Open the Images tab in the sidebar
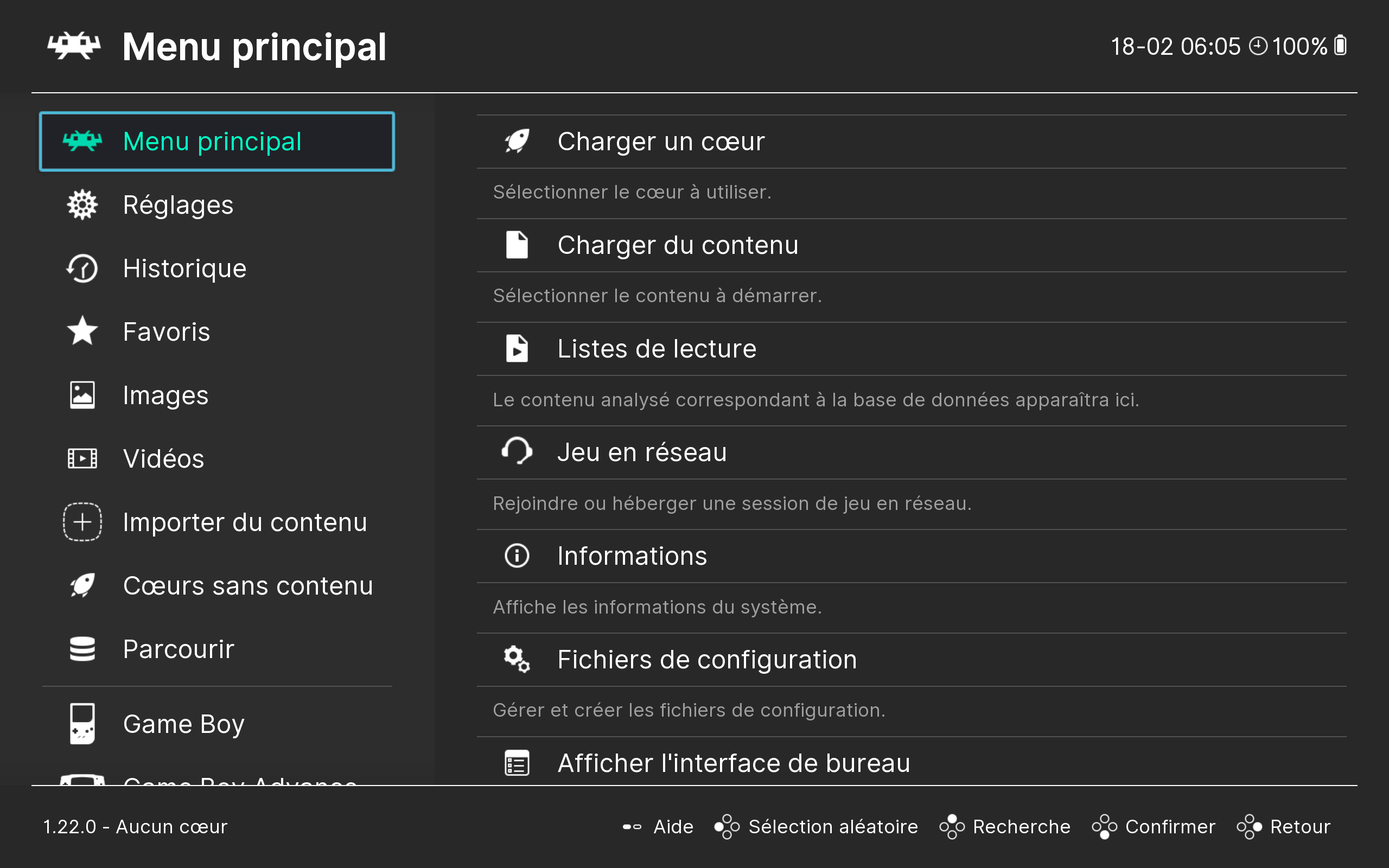 (x=165, y=395)
